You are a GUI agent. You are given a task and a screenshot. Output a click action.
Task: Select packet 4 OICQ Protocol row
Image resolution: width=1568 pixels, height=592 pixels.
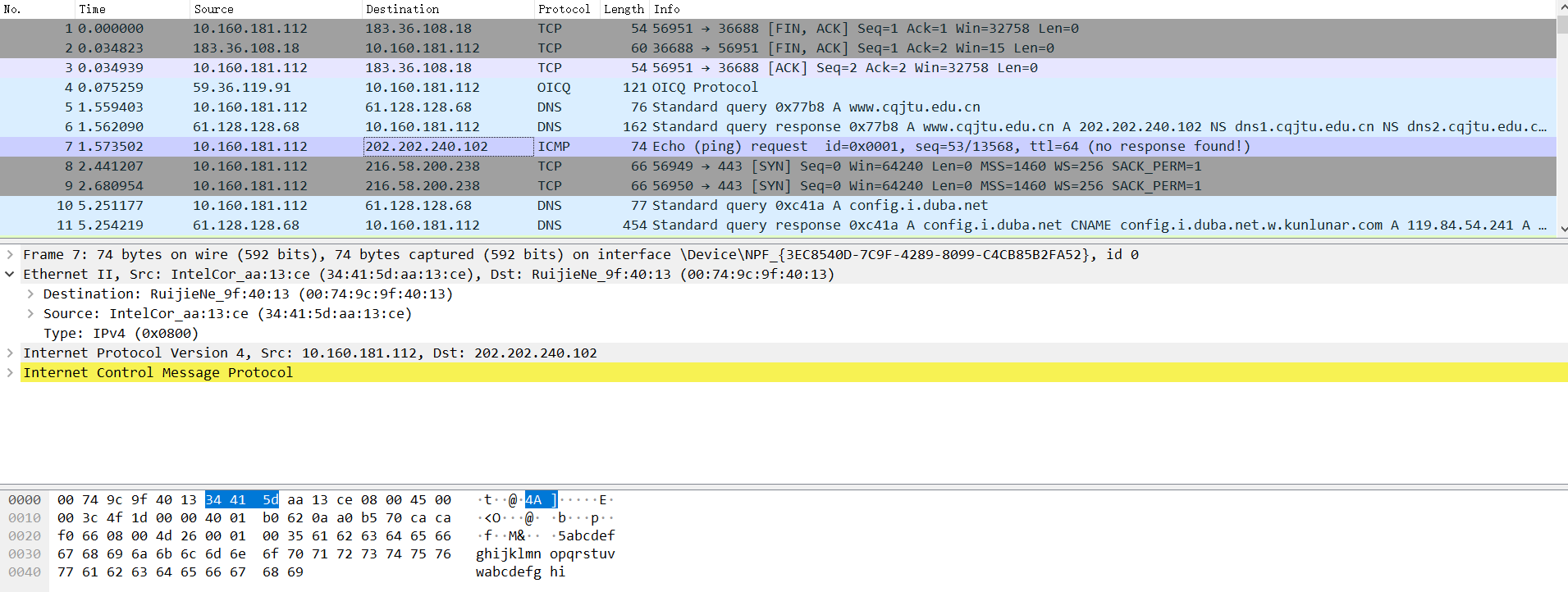pyautogui.click(x=778, y=87)
